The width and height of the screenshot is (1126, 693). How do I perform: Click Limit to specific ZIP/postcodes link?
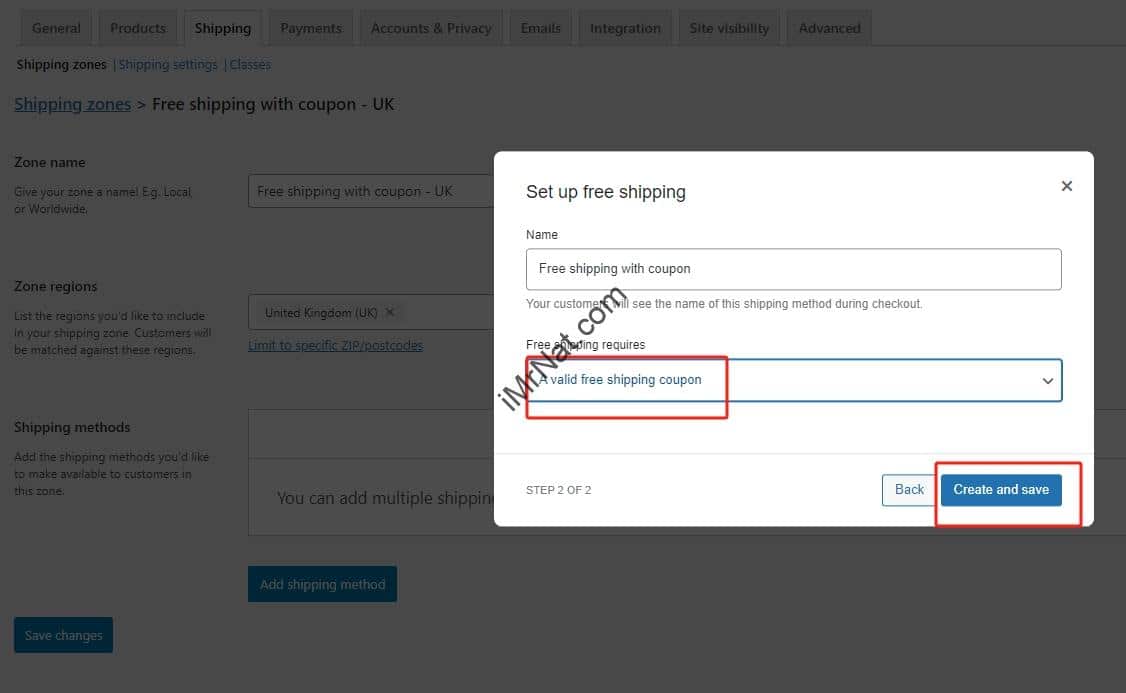click(x=335, y=345)
